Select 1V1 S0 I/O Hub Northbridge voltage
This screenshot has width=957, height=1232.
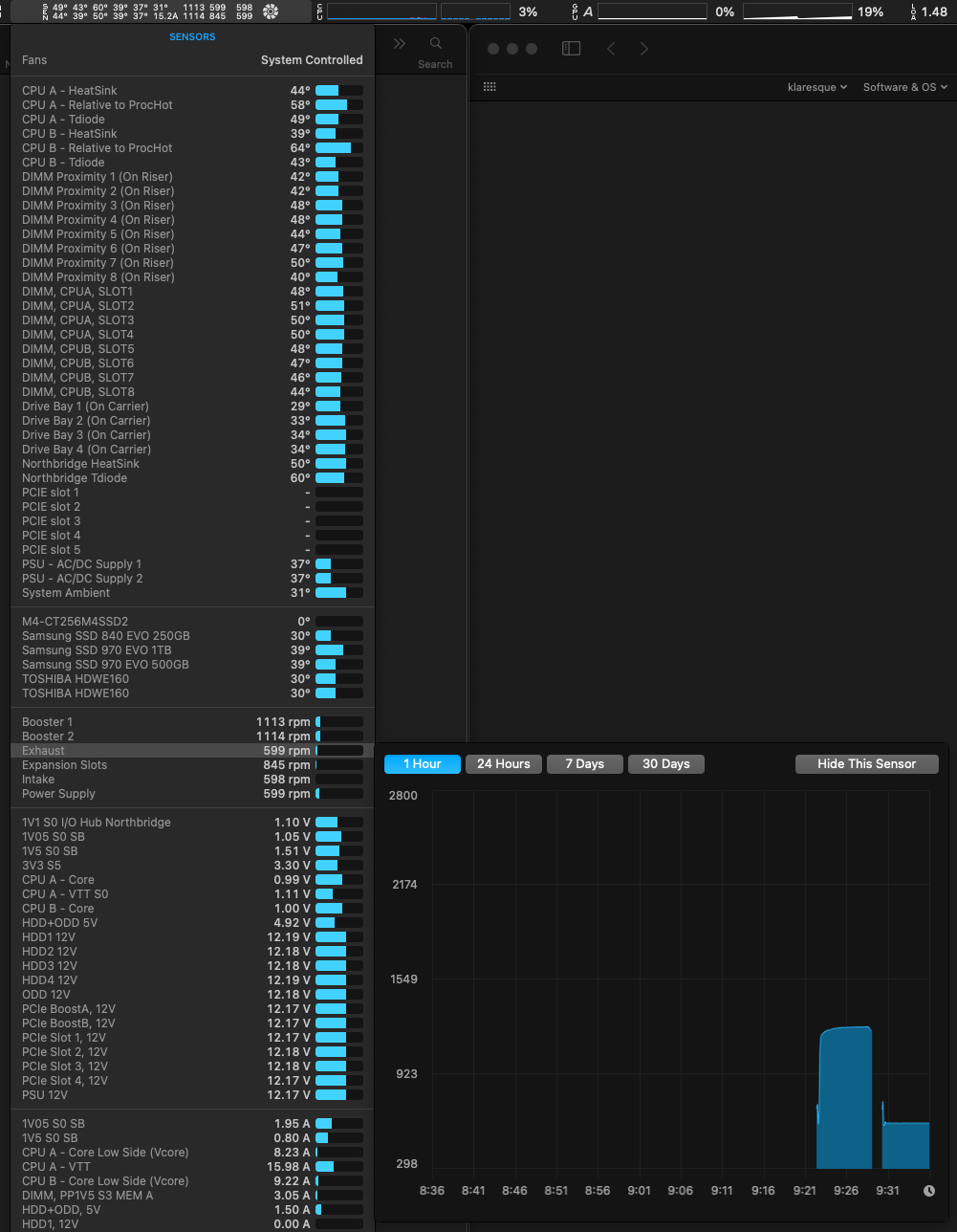pos(192,823)
